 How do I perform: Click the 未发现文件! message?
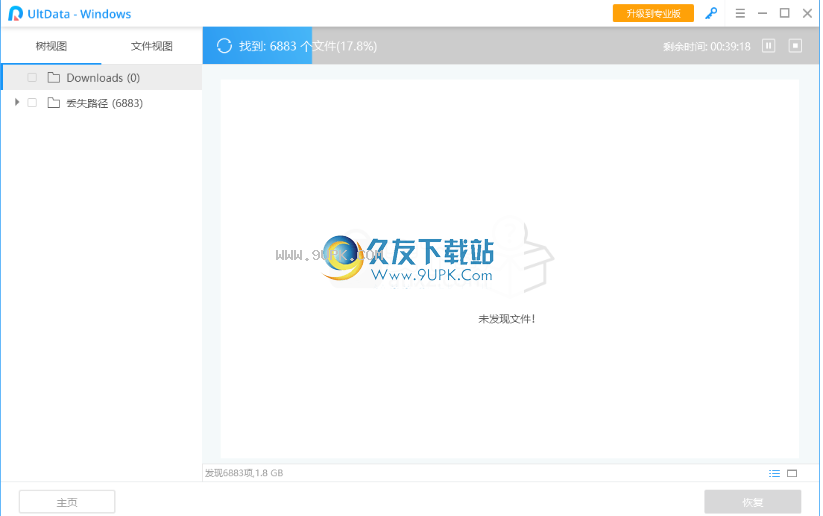(x=507, y=319)
